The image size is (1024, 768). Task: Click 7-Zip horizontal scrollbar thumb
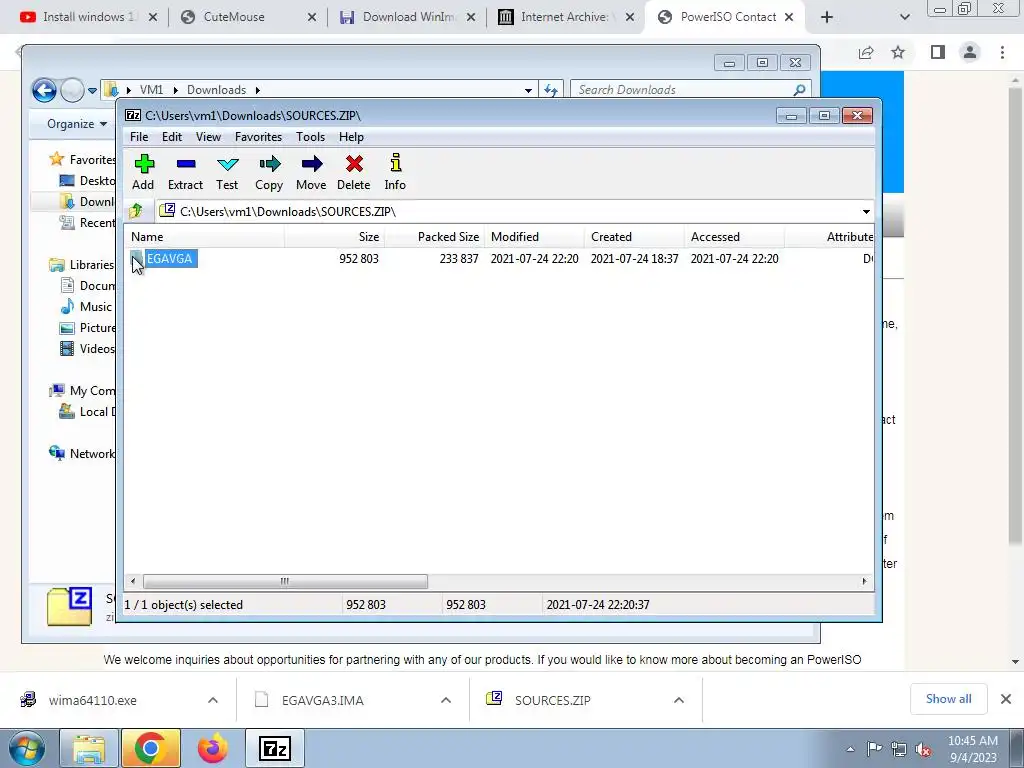tap(285, 581)
